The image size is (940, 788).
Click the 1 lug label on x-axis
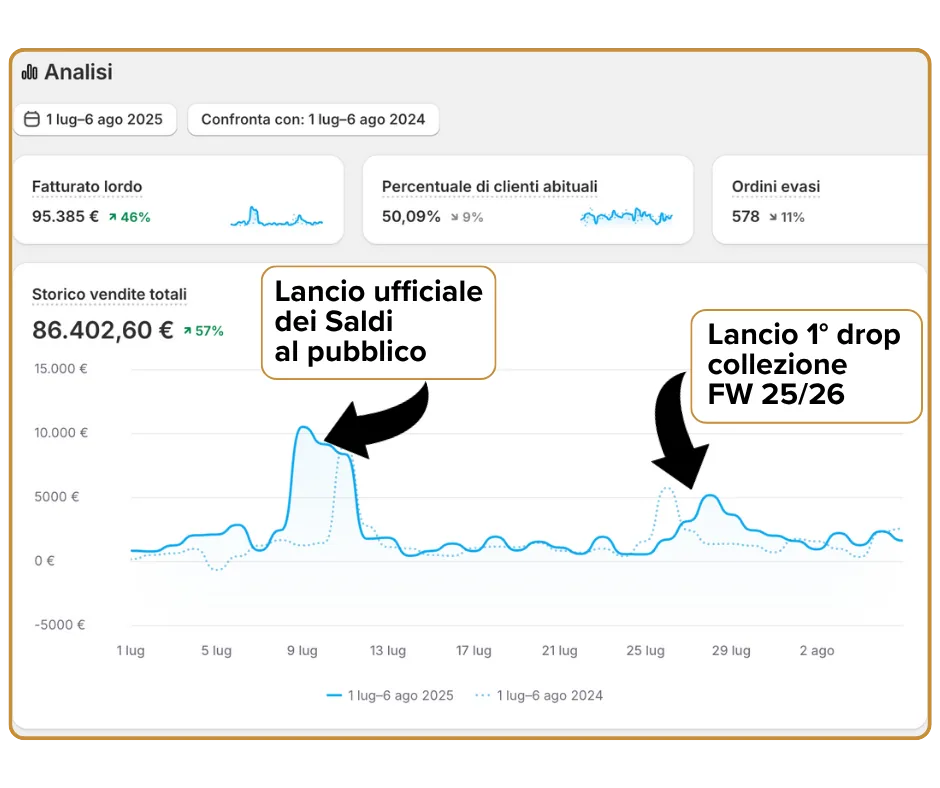130,651
